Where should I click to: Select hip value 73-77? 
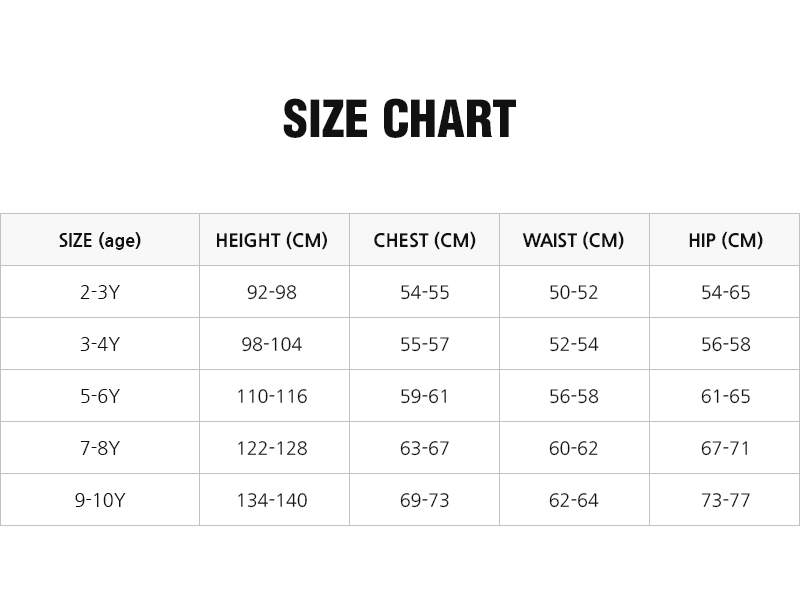[x=725, y=500]
